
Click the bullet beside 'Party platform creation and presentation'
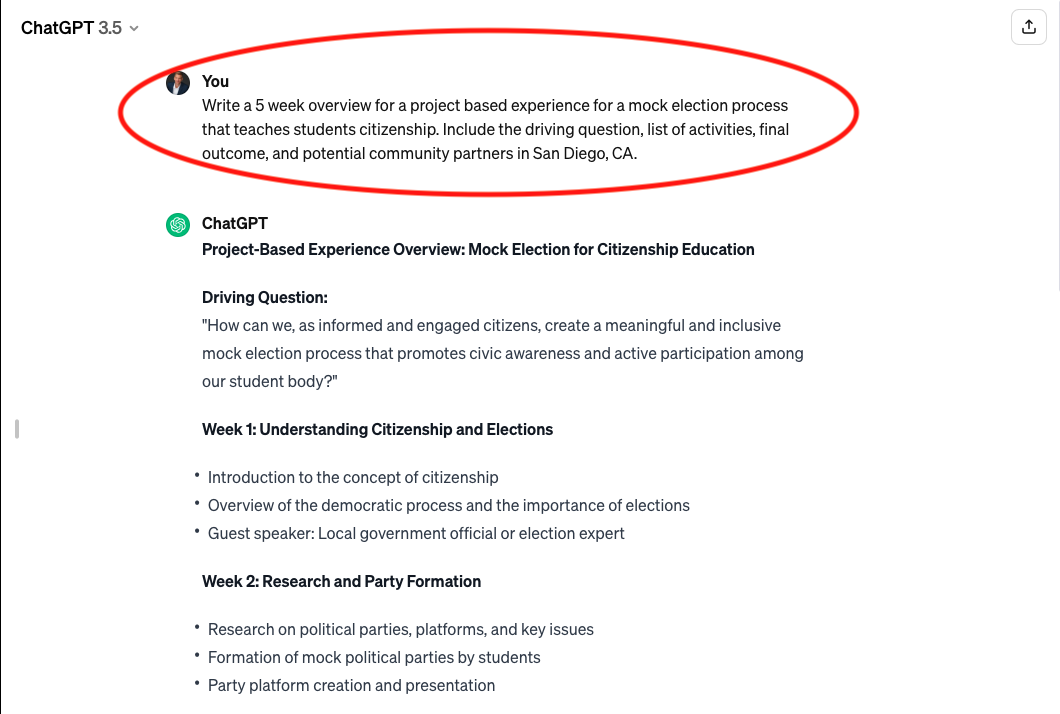click(x=197, y=683)
